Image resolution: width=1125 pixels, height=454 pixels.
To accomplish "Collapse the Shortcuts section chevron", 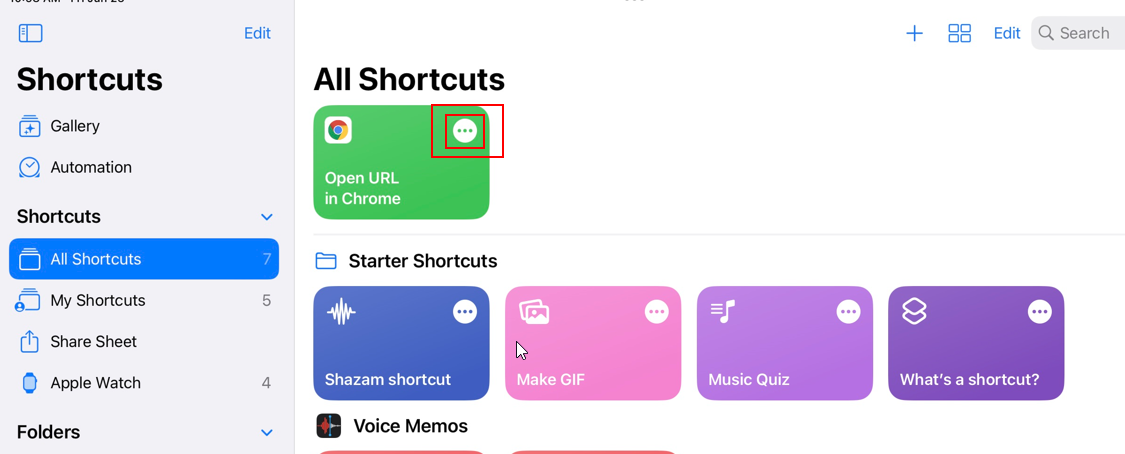I will (x=267, y=217).
